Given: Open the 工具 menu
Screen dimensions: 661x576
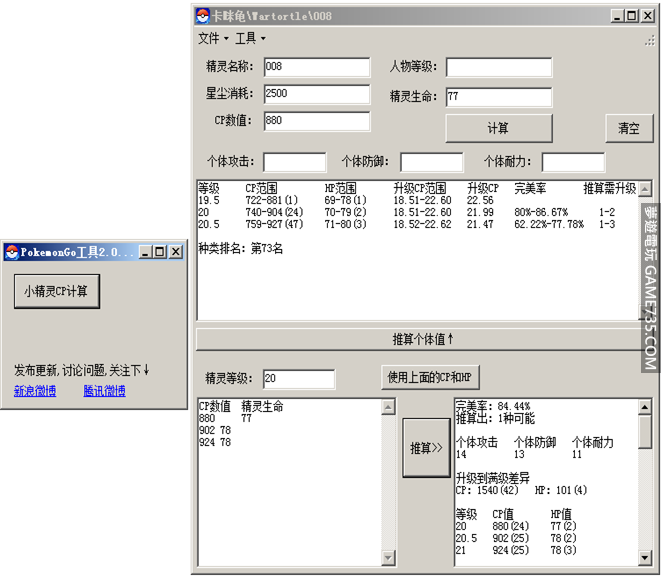Looking at the screenshot, I should click(249, 39).
